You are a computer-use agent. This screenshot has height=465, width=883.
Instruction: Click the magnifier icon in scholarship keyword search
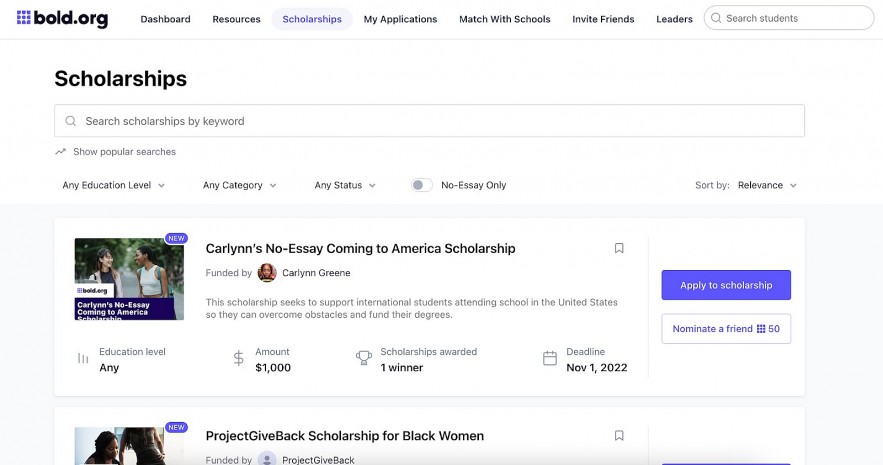(x=71, y=121)
